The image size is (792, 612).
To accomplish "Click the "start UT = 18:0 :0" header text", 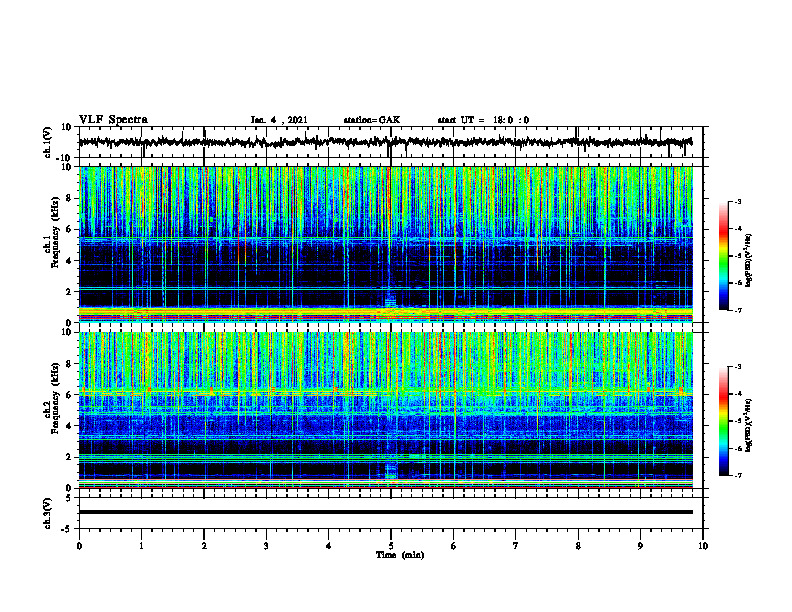I will click(483, 120).
